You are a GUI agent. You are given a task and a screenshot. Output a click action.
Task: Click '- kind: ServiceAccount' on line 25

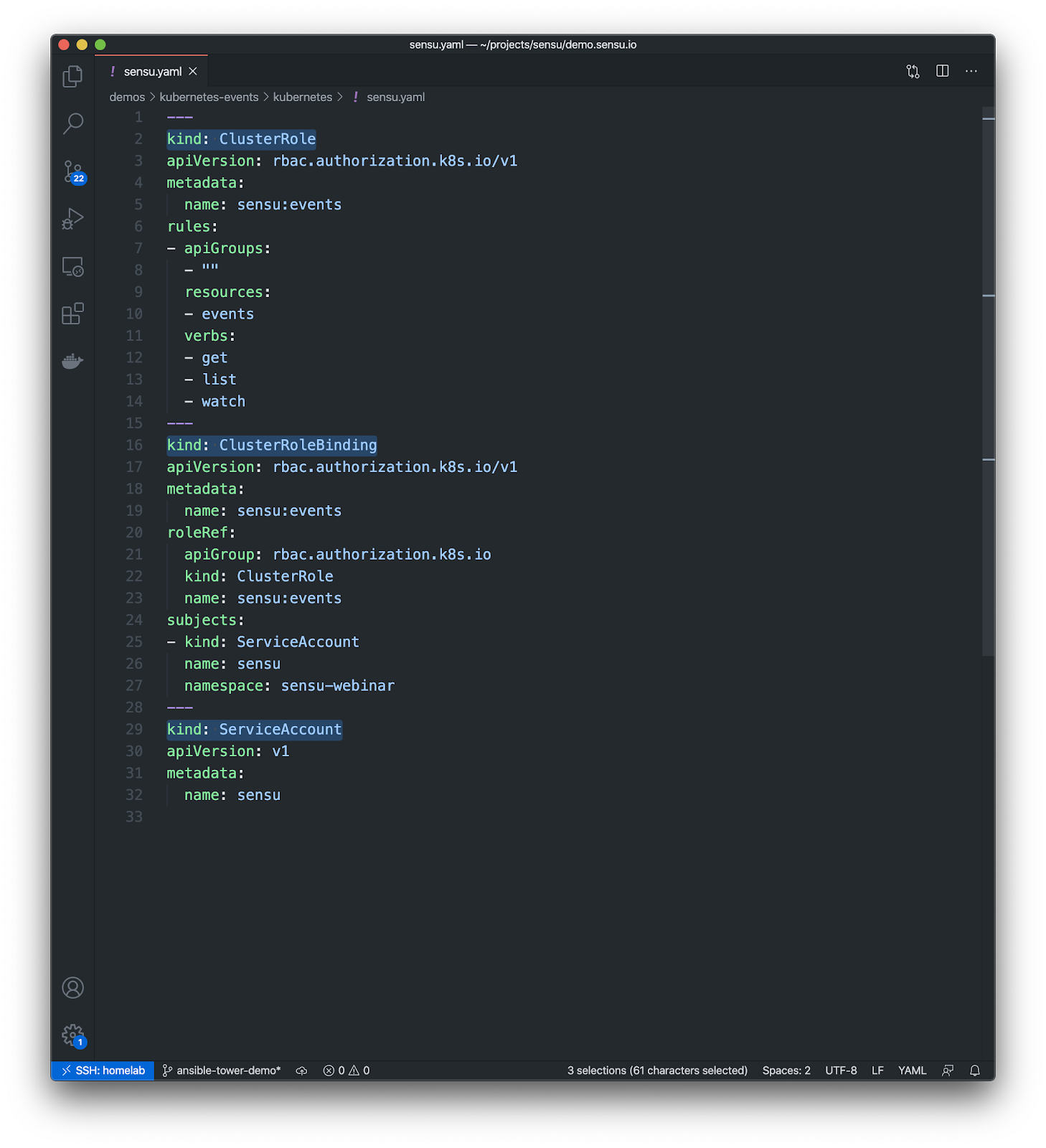(x=263, y=642)
